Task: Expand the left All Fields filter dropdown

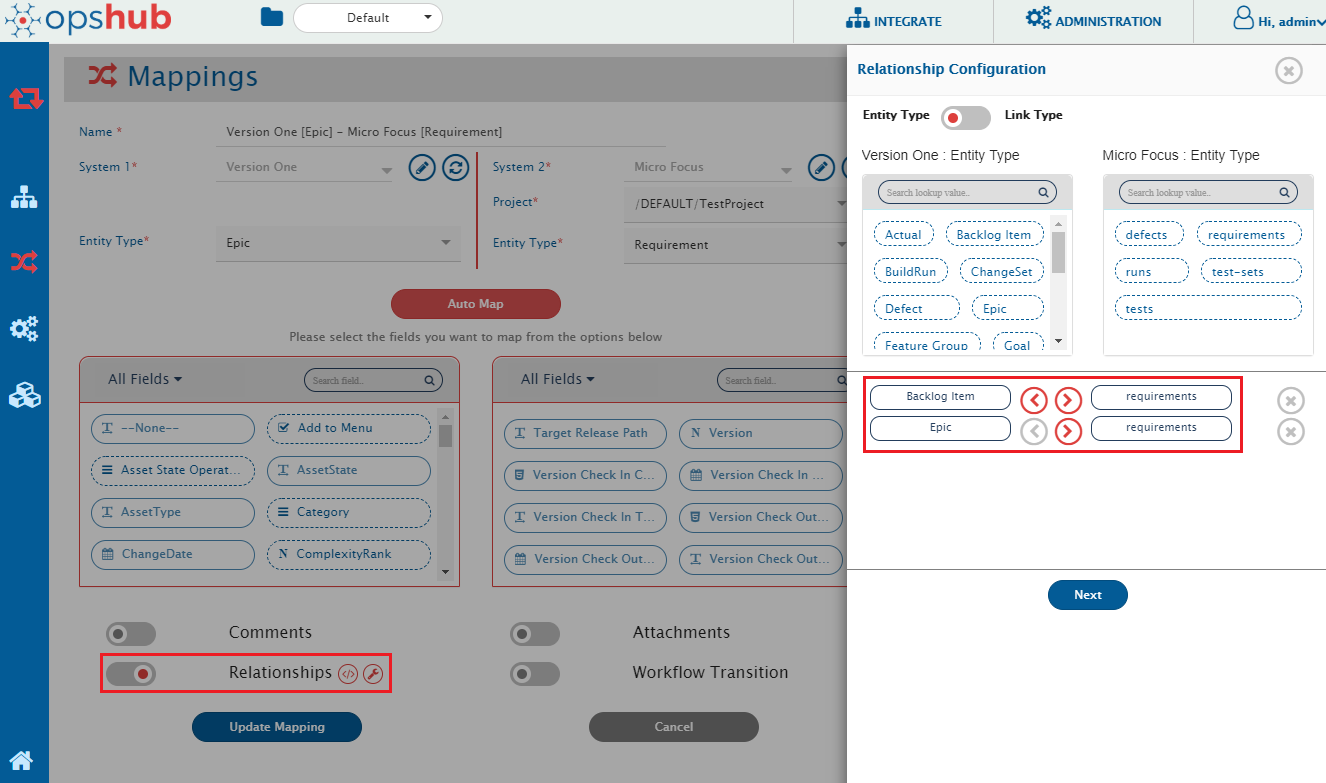Action: [146, 379]
